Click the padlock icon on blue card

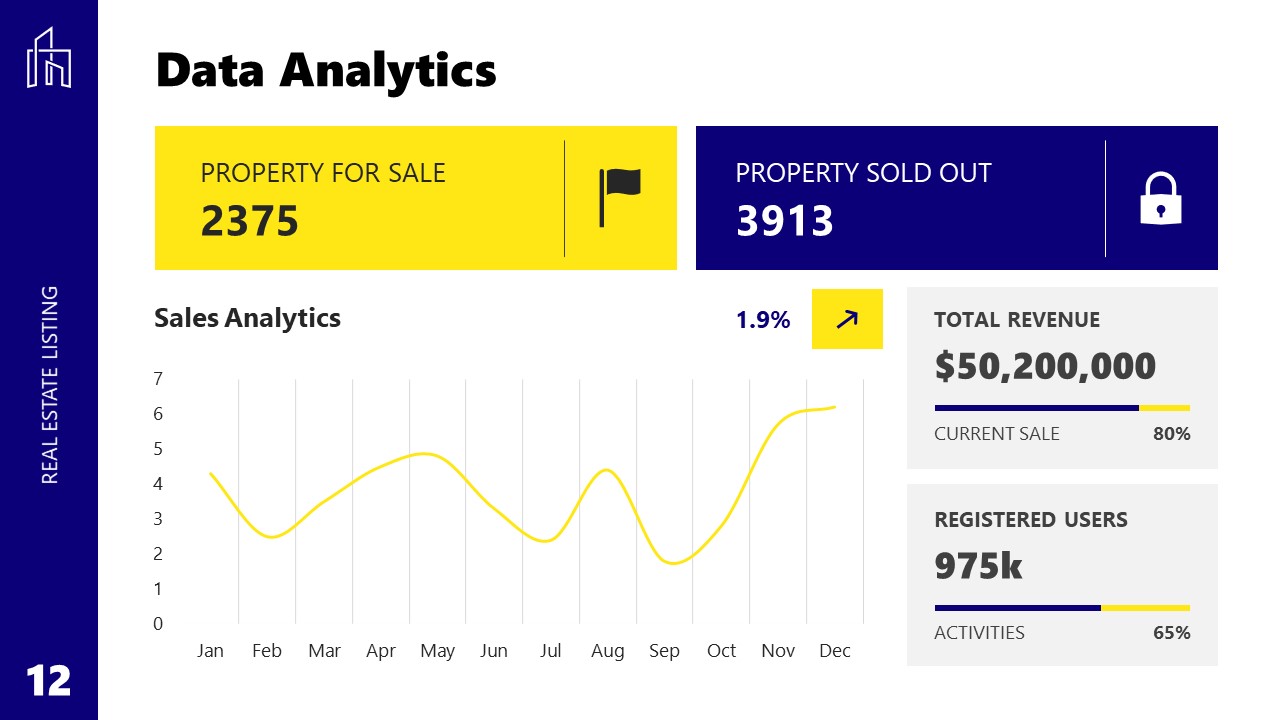1161,198
